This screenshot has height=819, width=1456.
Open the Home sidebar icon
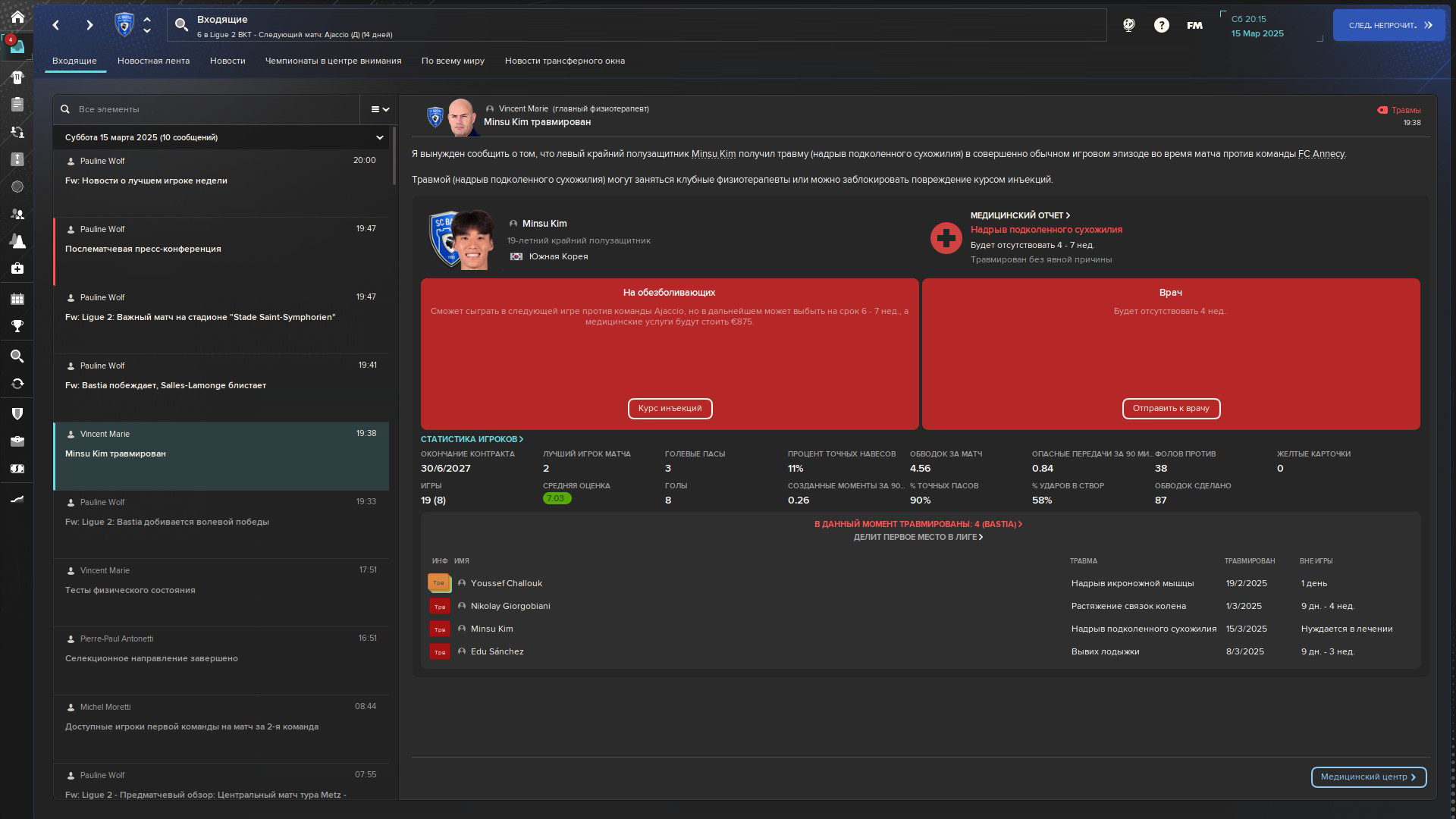(x=17, y=17)
